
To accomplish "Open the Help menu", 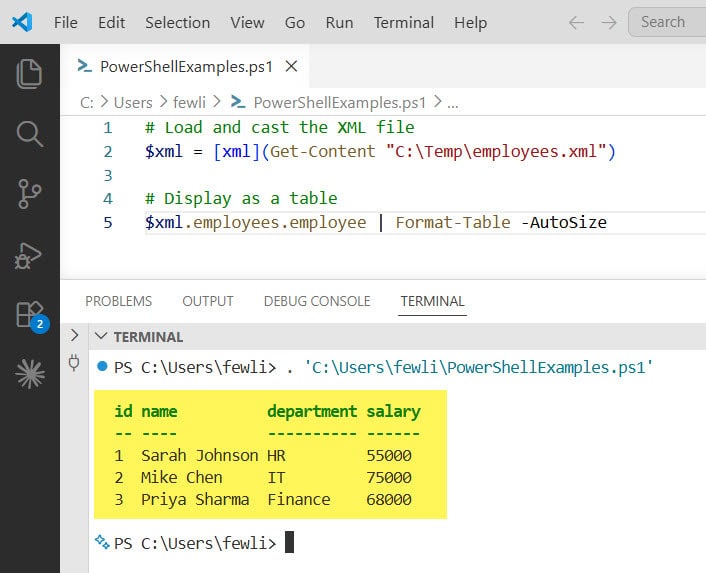I will click(x=470, y=23).
